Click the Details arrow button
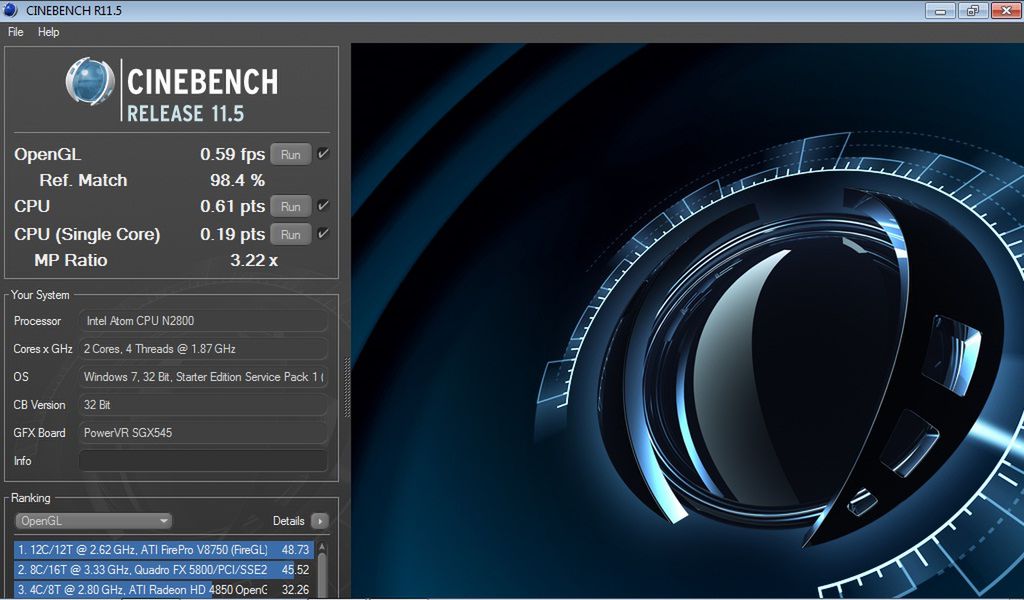This screenshot has width=1024, height=600. coord(320,521)
